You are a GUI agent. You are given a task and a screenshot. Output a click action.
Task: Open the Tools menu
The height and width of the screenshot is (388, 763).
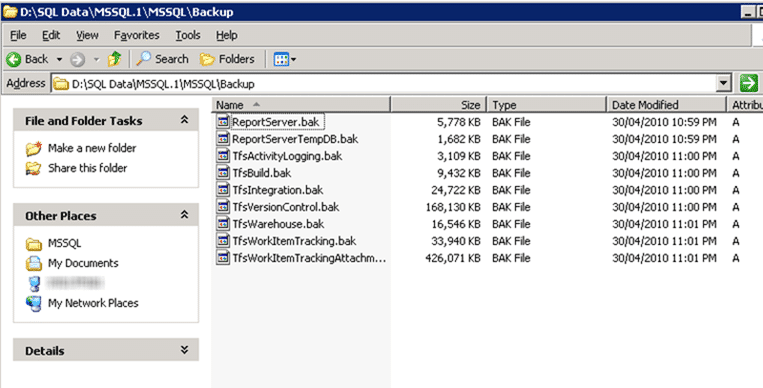click(188, 35)
